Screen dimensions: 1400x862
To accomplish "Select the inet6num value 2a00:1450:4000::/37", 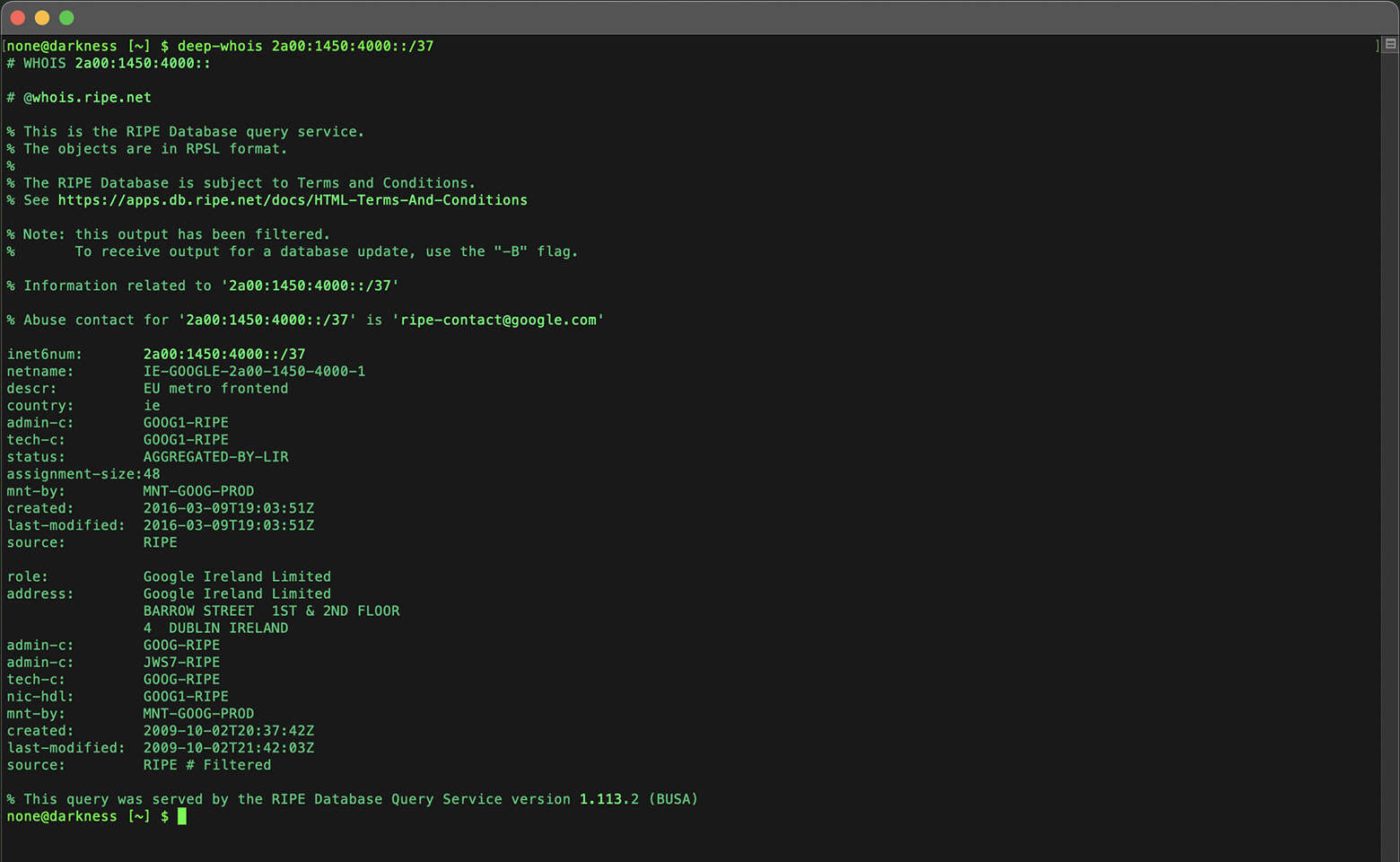I will pyautogui.click(x=223, y=354).
